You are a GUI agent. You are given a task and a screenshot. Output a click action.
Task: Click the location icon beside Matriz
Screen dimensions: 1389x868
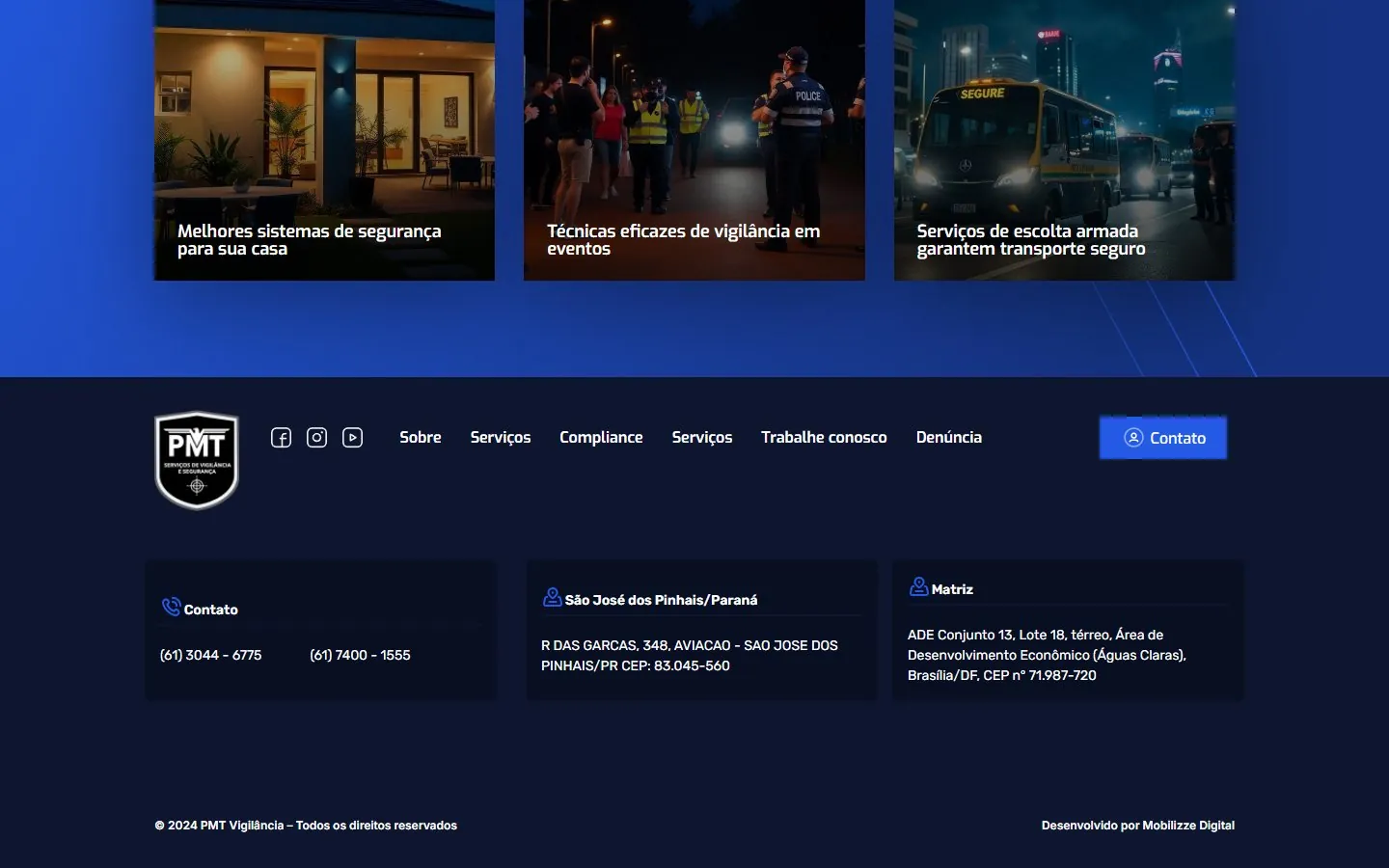(x=919, y=586)
